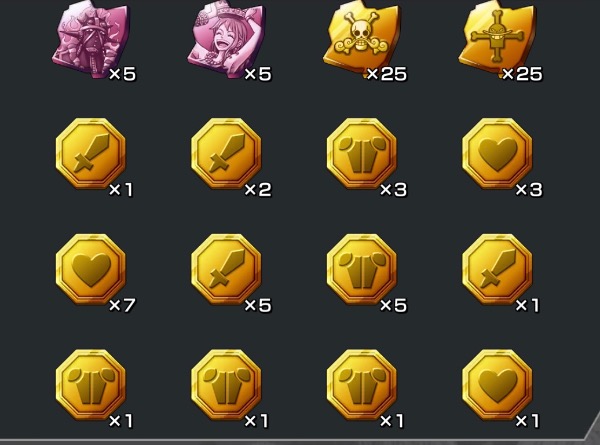Tap sword ×1 medal beside armor ×5 medal
The image size is (600, 445).
pos(497,269)
